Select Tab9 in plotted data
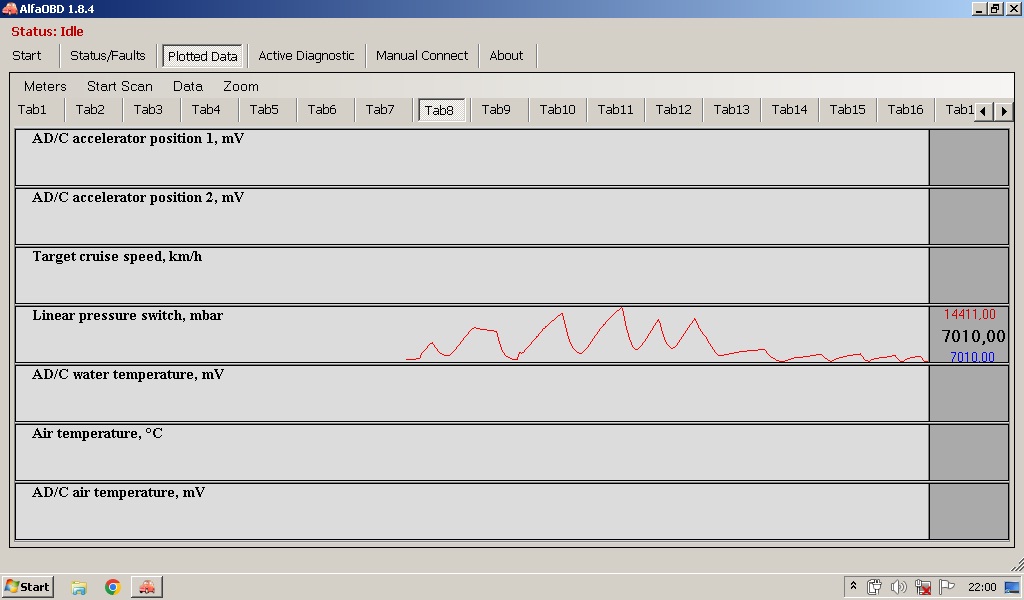Image resolution: width=1024 pixels, height=600 pixels. [x=496, y=110]
